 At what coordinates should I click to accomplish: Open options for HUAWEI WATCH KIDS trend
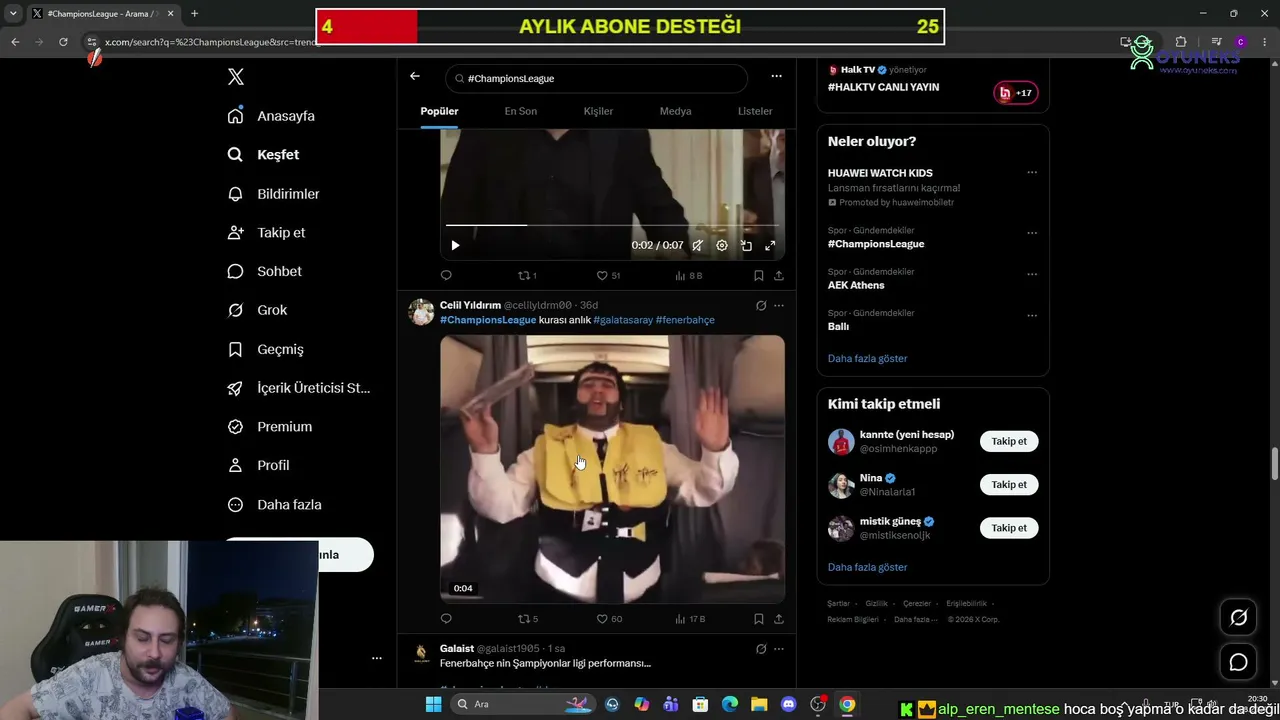[1032, 172]
